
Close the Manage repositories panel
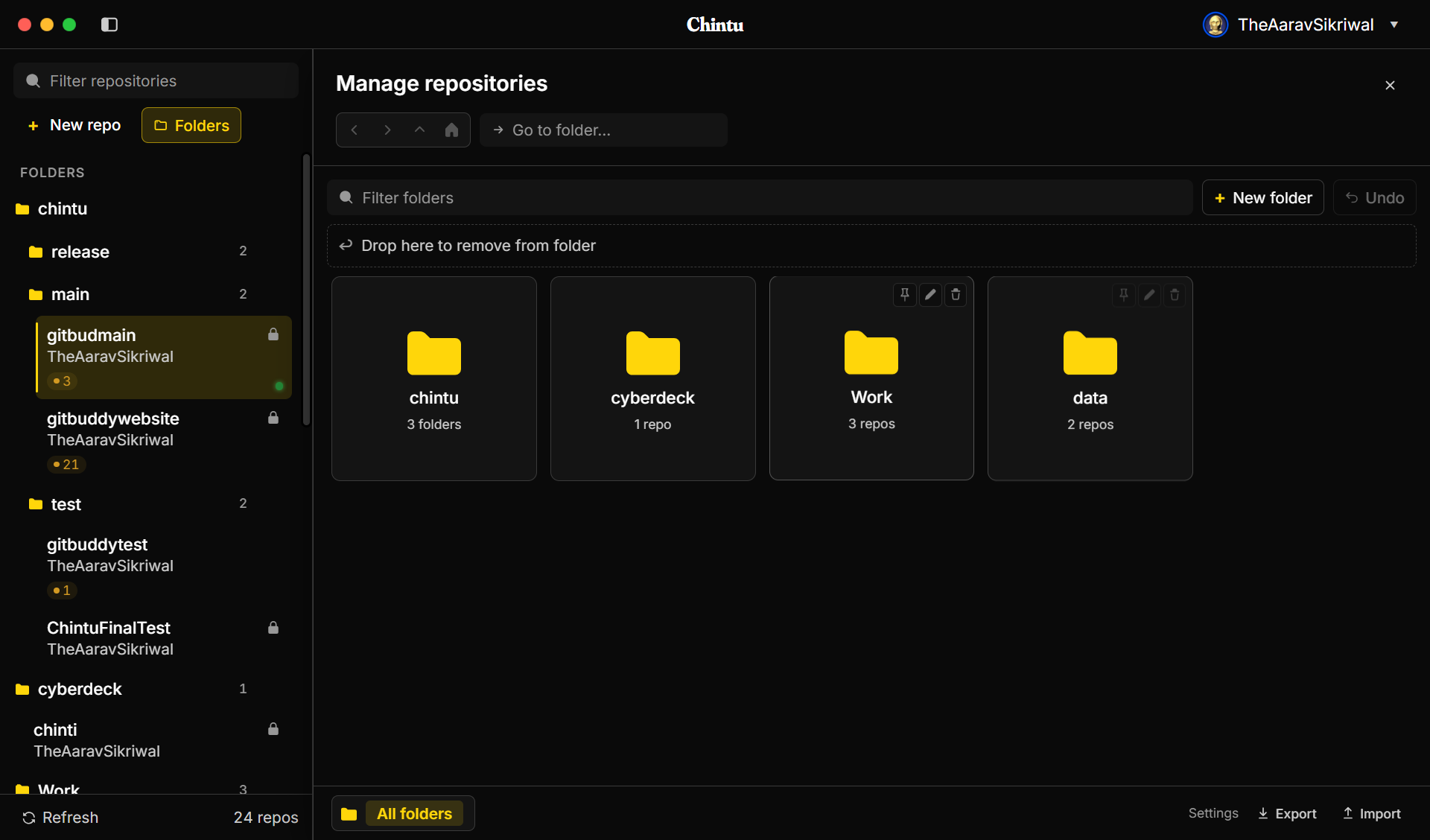pos(1390,86)
